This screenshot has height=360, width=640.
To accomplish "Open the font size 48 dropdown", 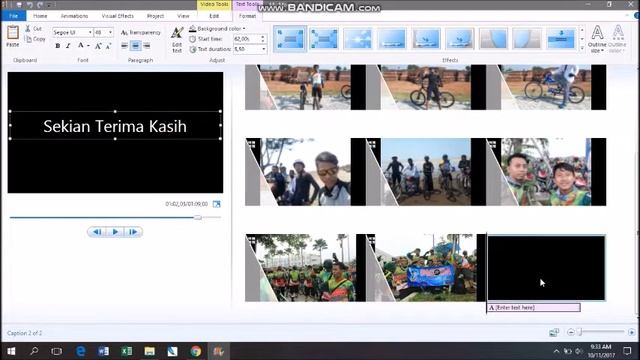I will coord(110,32).
